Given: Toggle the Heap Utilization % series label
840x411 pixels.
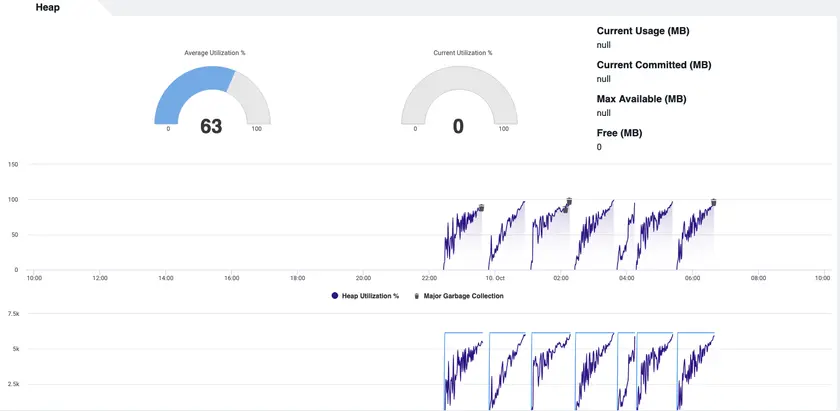Looking at the screenshot, I should point(370,296).
